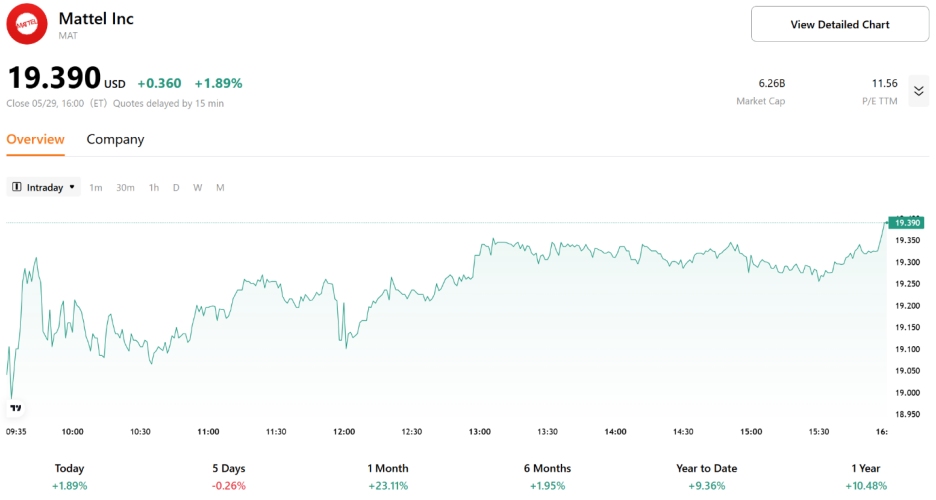Screen dimensions: 936x500
Task: Click the Mattel red company logo
Action: (27, 24)
